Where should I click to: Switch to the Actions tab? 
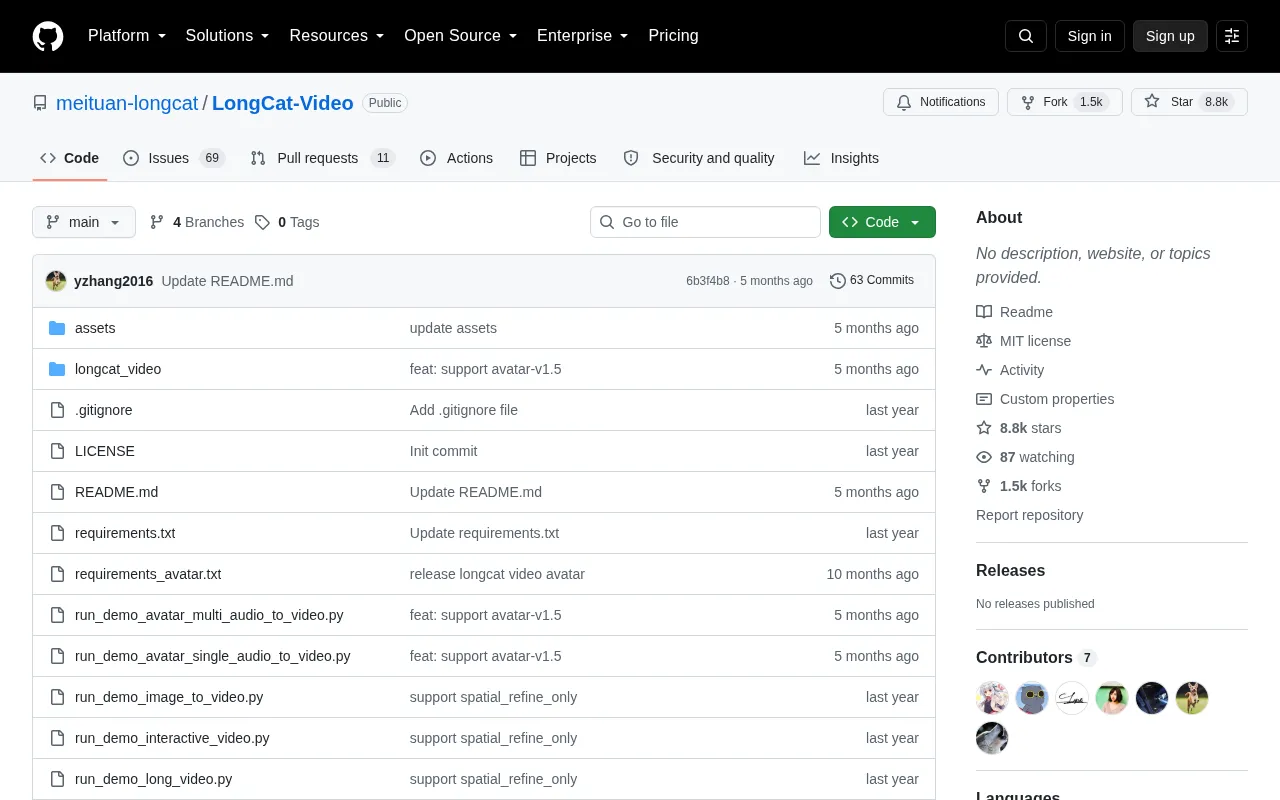[x=457, y=158]
